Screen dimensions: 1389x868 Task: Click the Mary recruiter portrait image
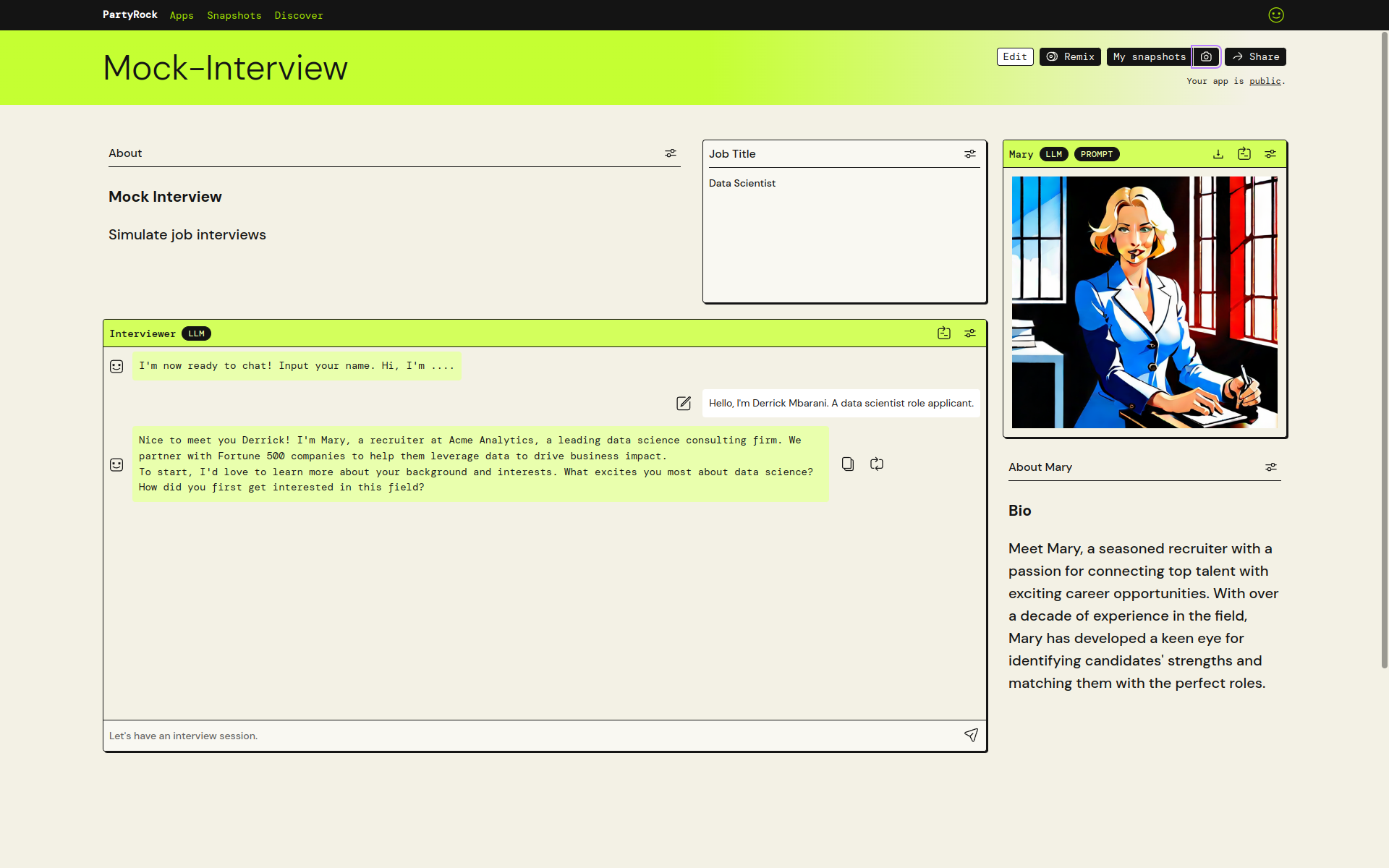point(1144,302)
